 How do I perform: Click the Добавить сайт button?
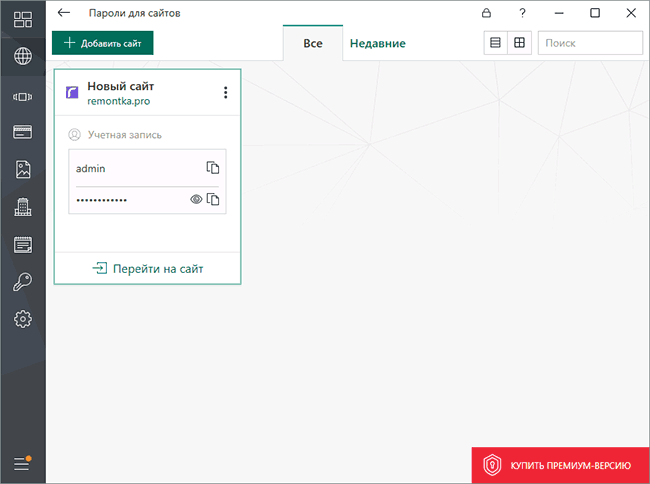point(102,43)
